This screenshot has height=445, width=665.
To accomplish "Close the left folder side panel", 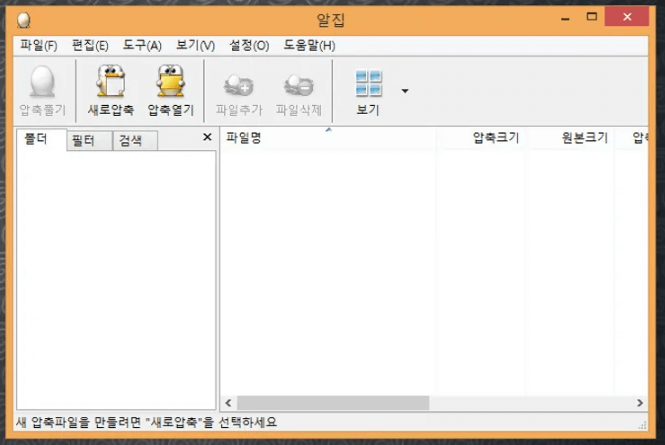I will (207, 137).
